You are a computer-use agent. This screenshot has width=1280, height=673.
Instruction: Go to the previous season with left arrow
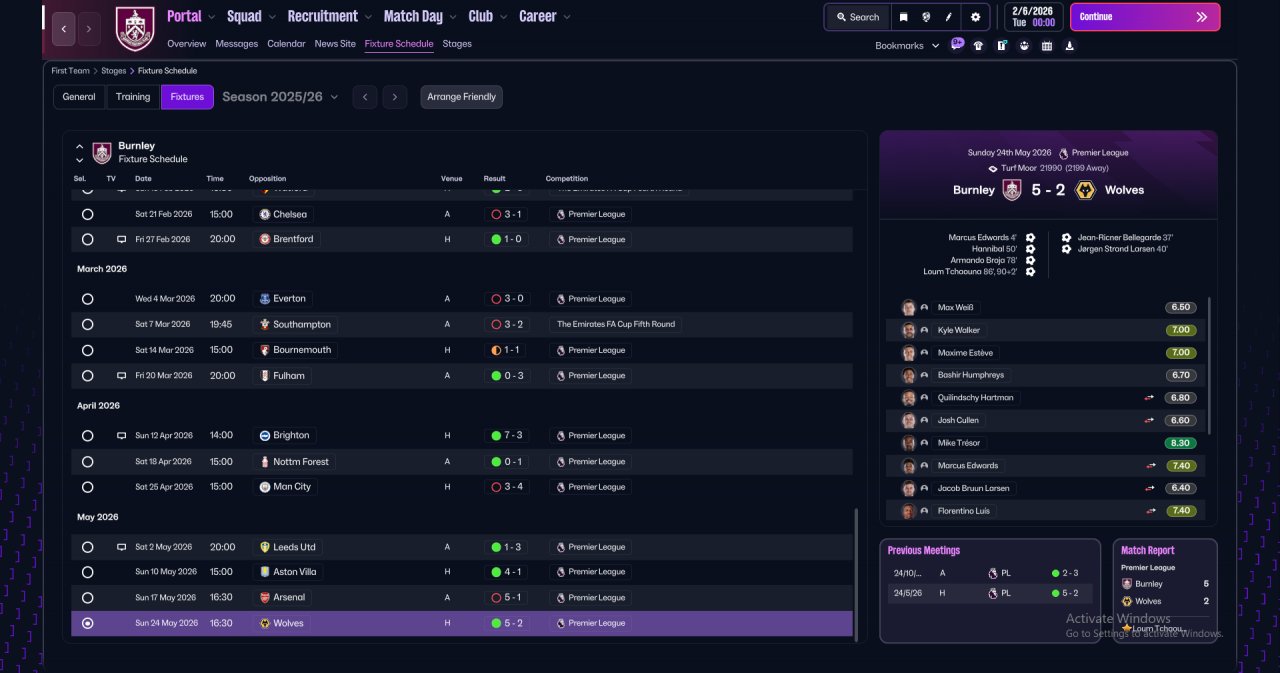pyautogui.click(x=365, y=97)
